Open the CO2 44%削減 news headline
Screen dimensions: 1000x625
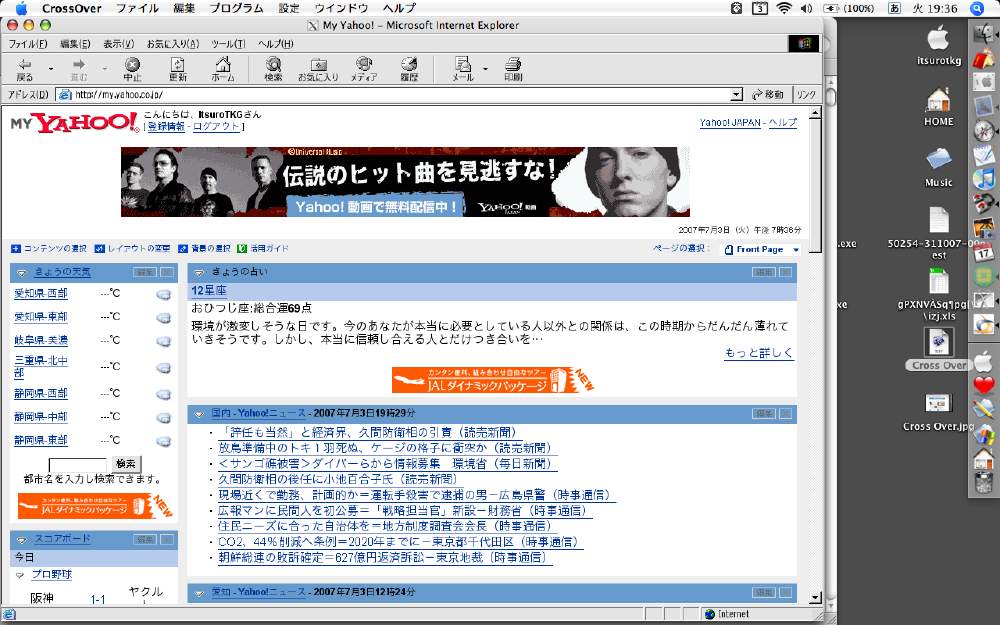(401, 541)
